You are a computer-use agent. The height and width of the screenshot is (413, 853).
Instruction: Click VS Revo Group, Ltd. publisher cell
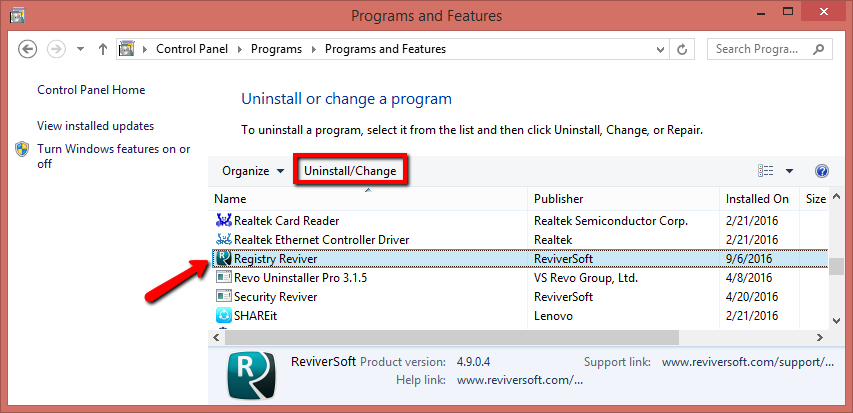585,278
